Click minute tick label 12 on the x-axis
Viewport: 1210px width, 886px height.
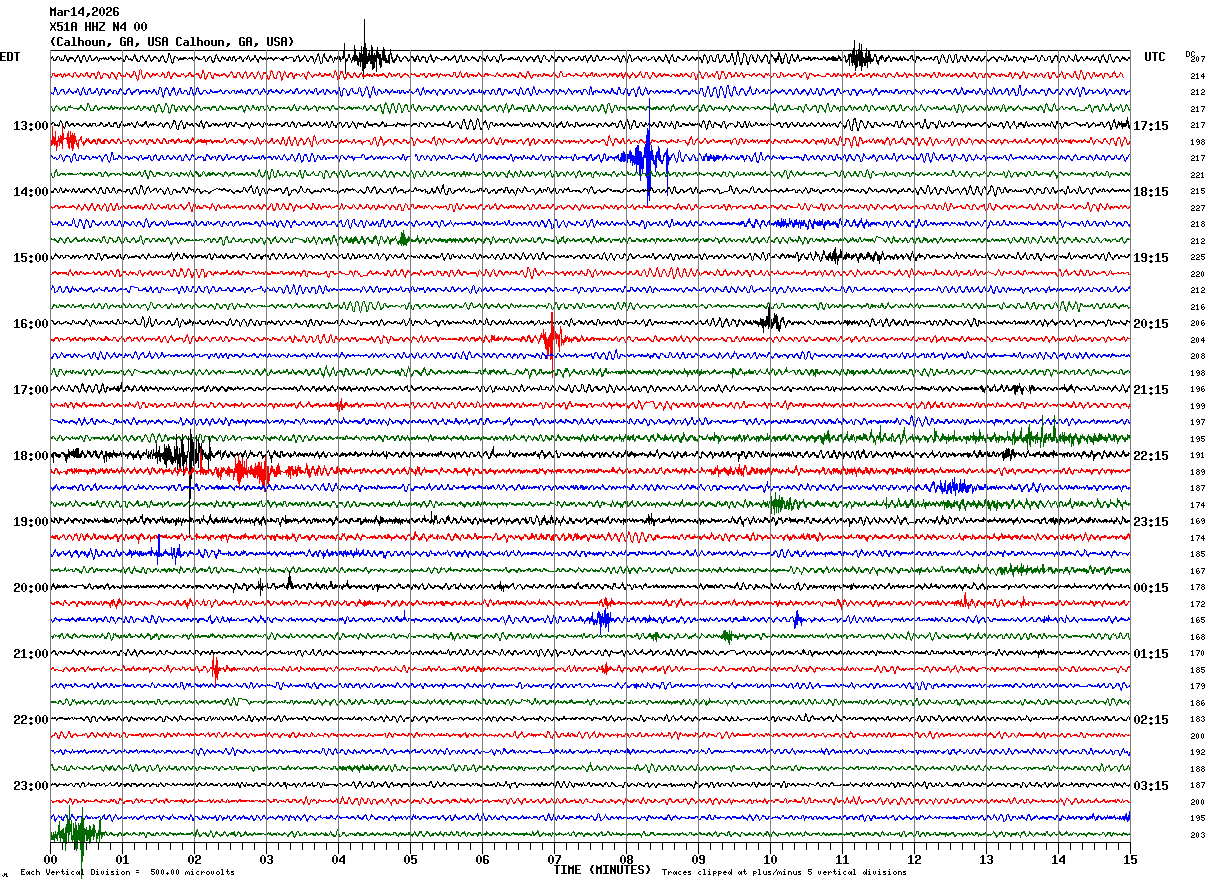(914, 859)
